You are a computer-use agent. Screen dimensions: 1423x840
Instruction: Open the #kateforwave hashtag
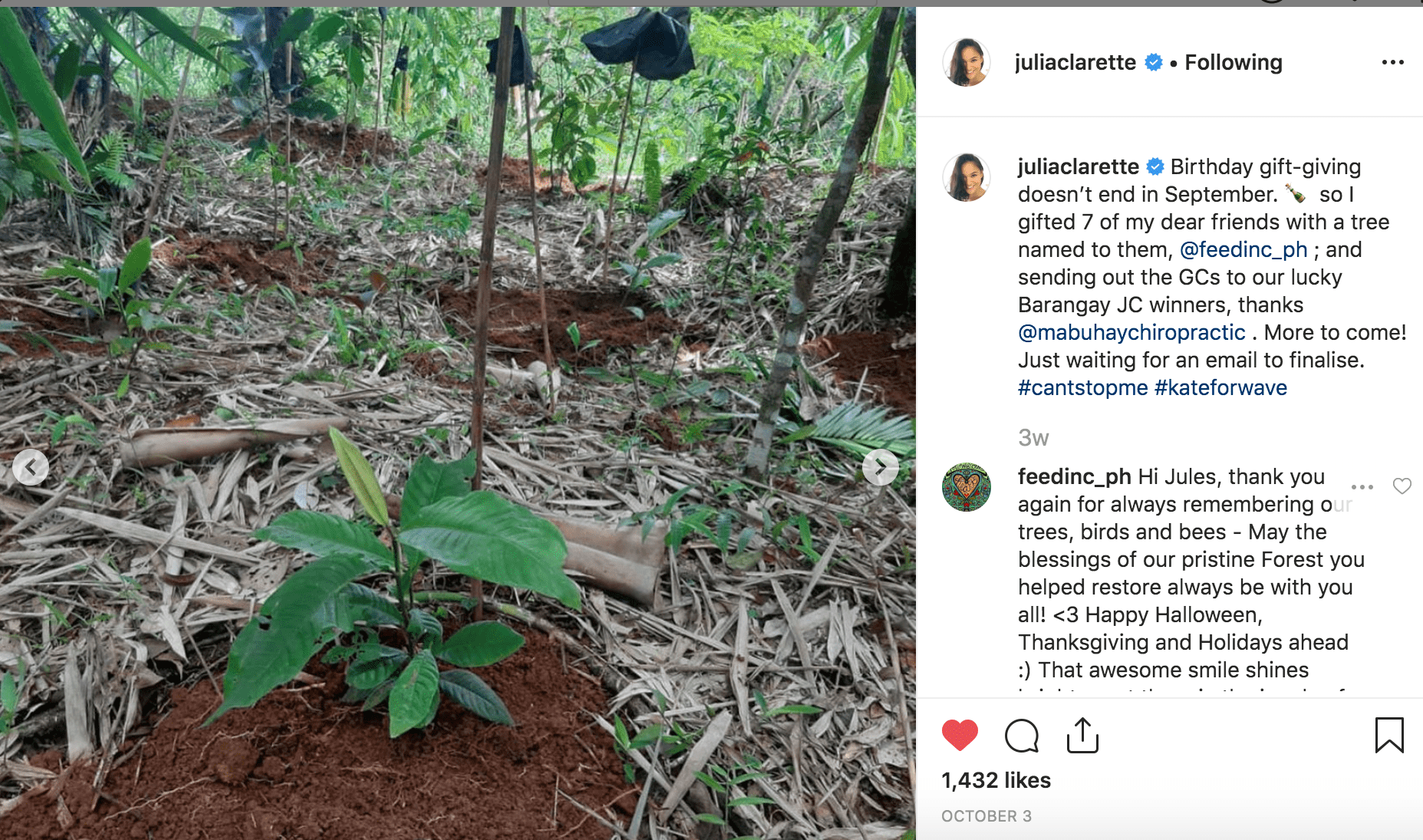click(1220, 387)
